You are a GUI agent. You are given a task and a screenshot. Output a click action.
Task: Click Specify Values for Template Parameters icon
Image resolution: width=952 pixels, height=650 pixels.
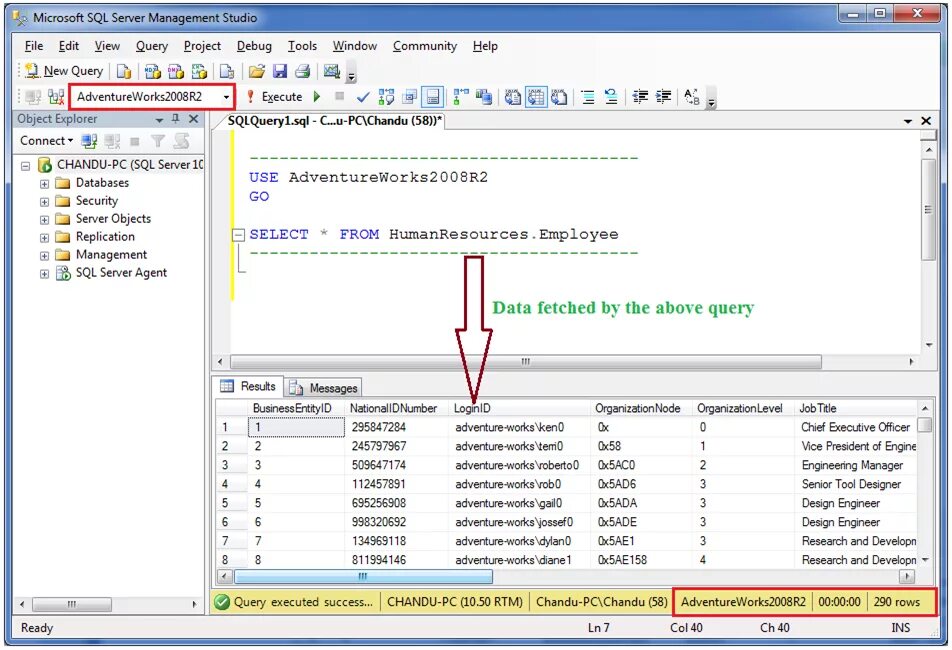692,96
